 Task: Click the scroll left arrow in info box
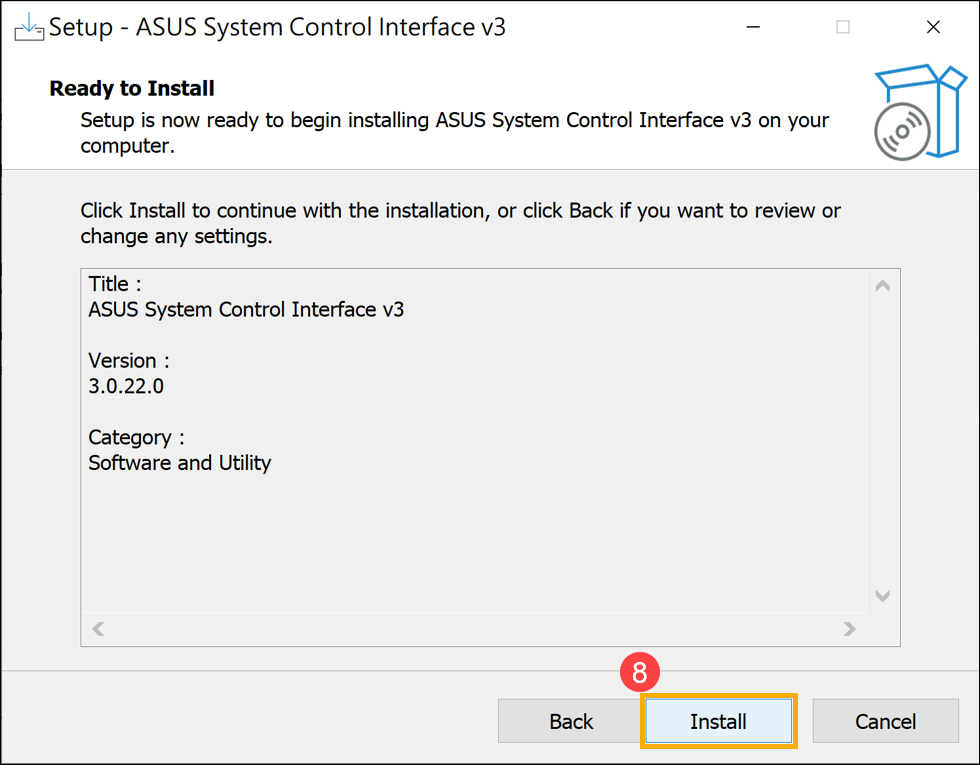click(x=98, y=629)
